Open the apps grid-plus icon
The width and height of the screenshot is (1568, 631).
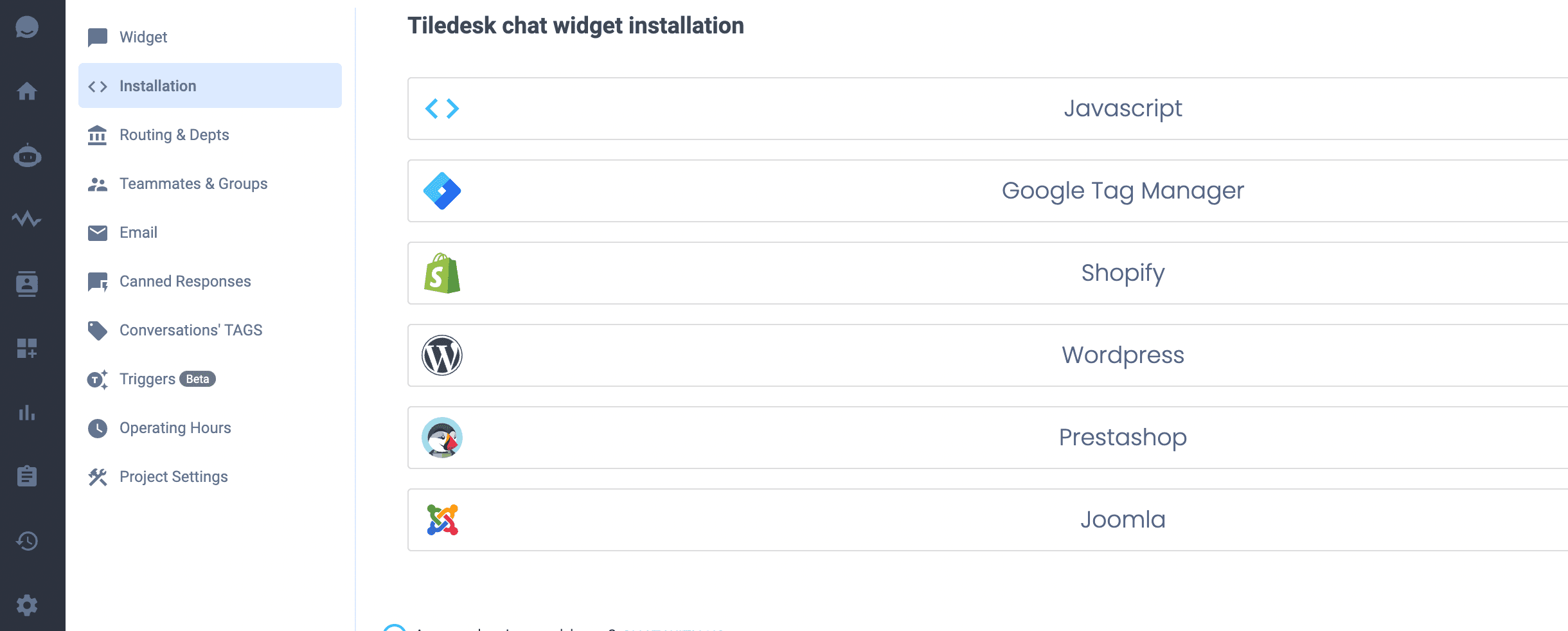pyautogui.click(x=27, y=348)
